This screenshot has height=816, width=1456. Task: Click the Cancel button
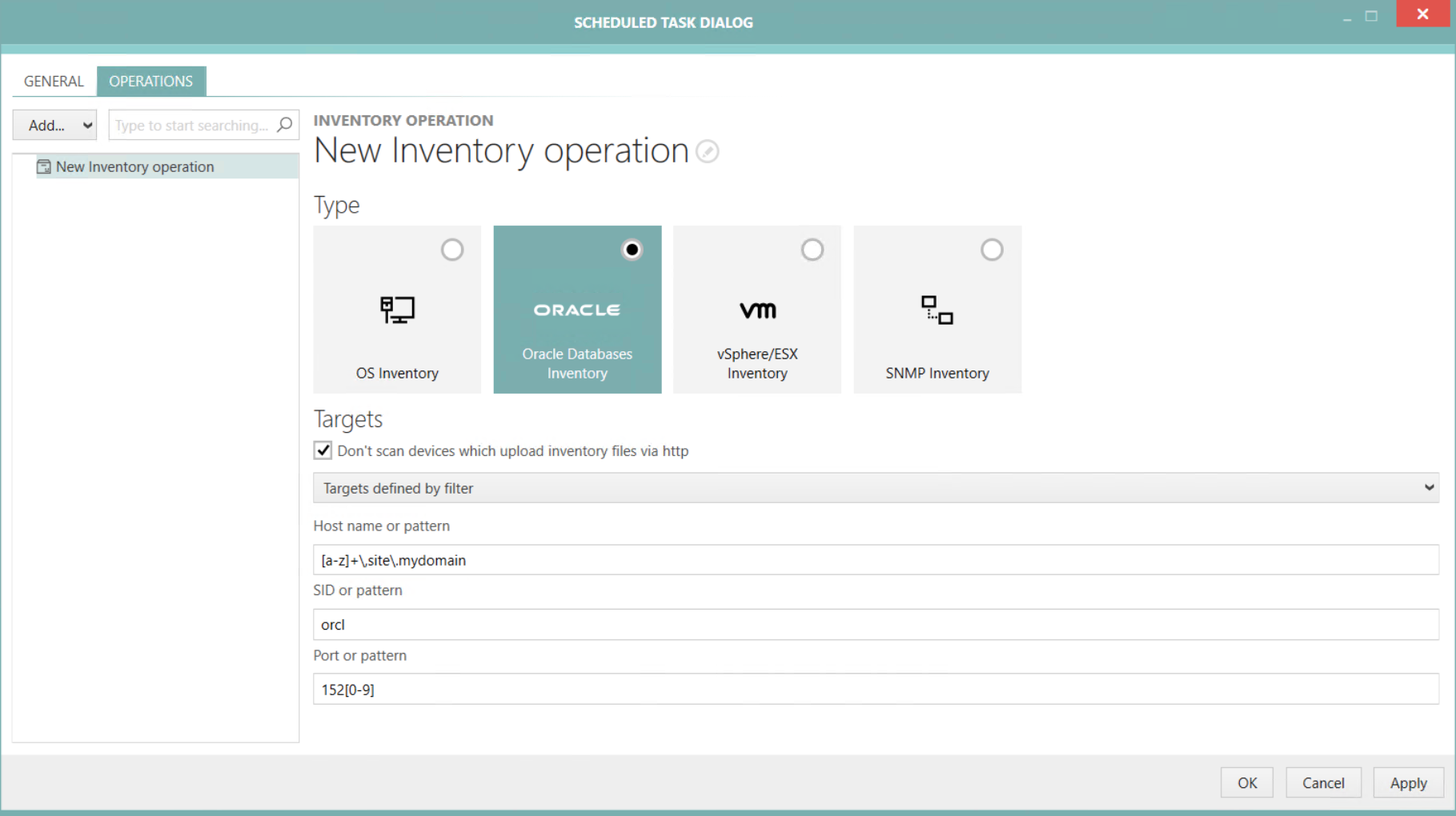pyautogui.click(x=1323, y=782)
